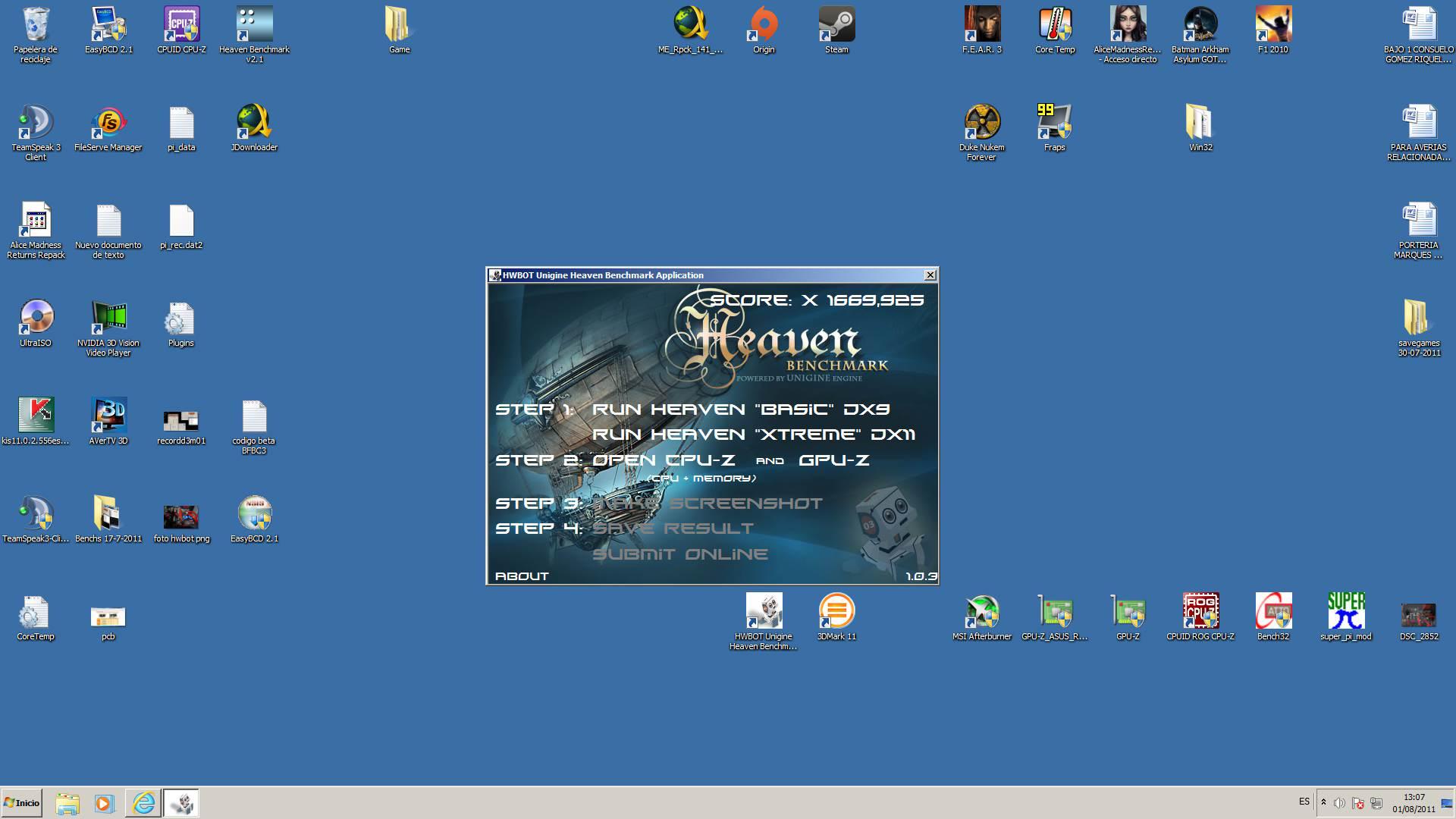Switch to Internet Explorer on taskbar
1456x819 pixels.
pyautogui.click(x=143, y=803)
